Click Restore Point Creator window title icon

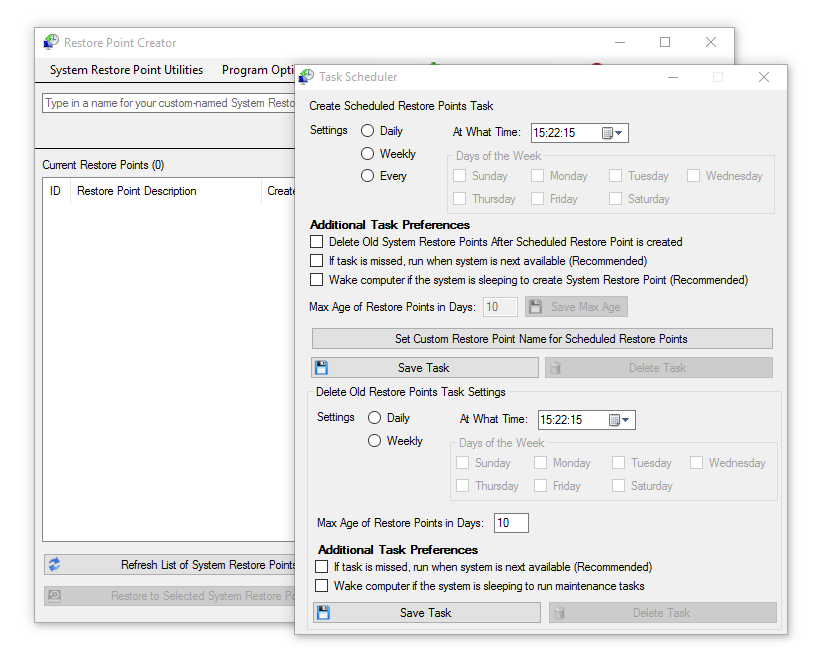point(51,42)
